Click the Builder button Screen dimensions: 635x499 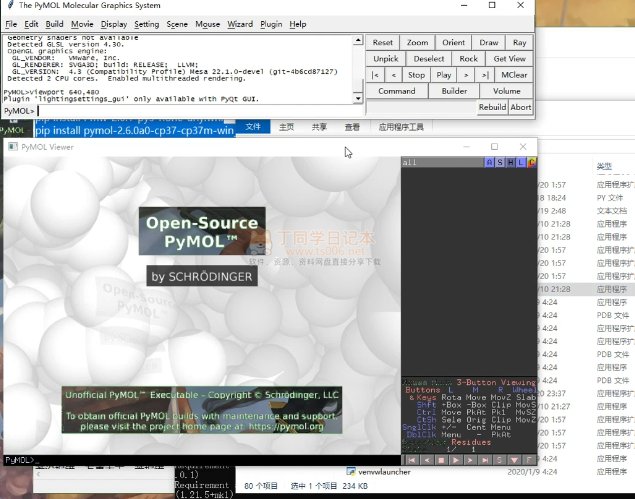[x=453, y=91]
